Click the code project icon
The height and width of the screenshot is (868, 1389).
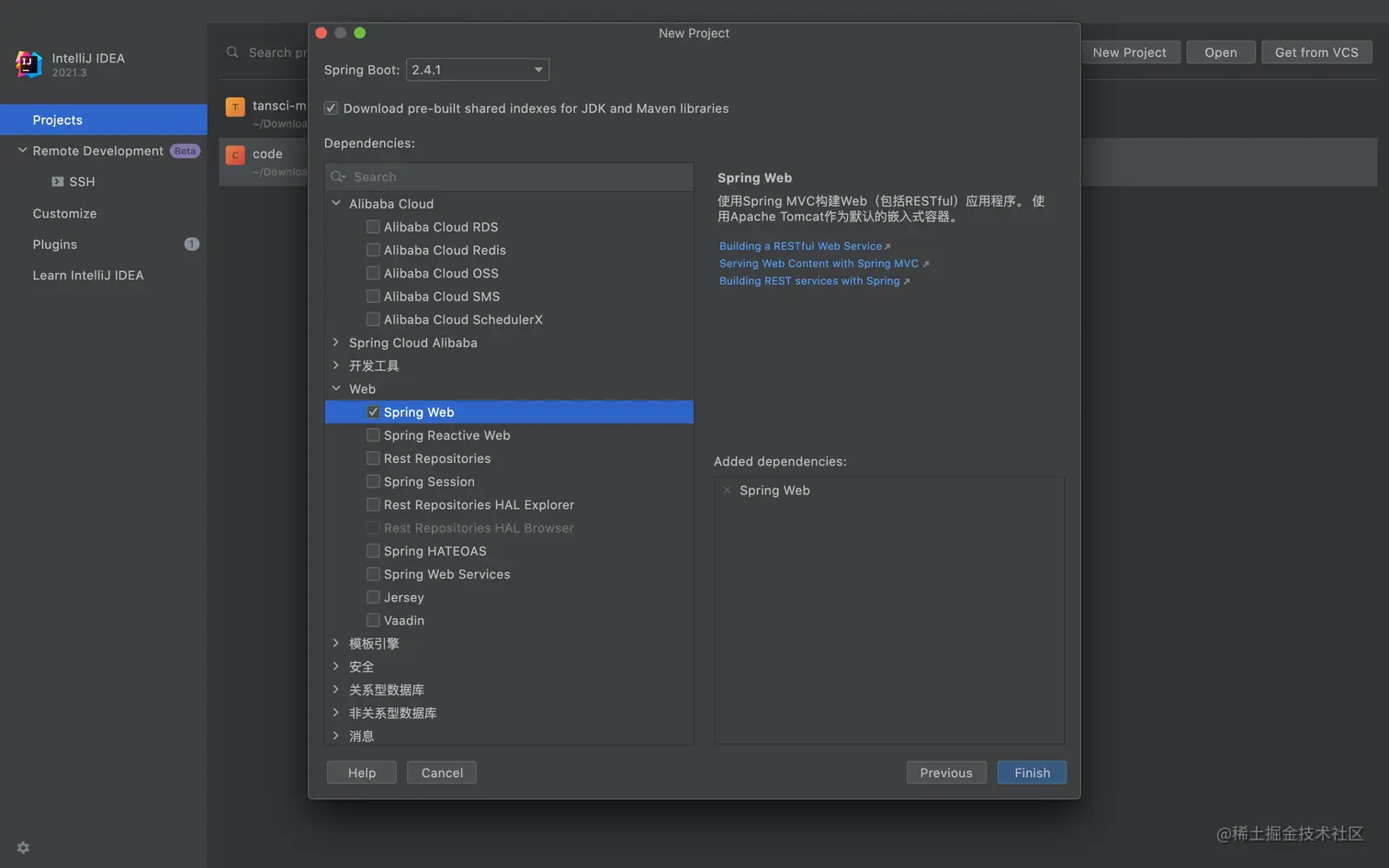(x=235, y=155)
